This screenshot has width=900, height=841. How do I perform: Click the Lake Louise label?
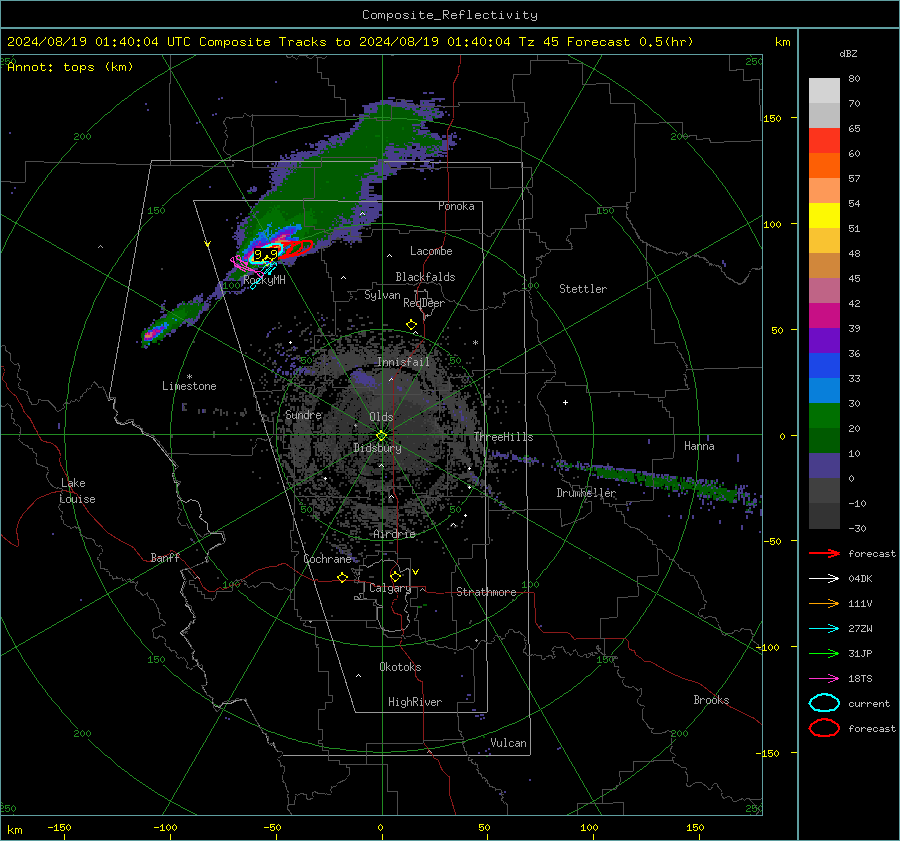(x=77, y=491)
